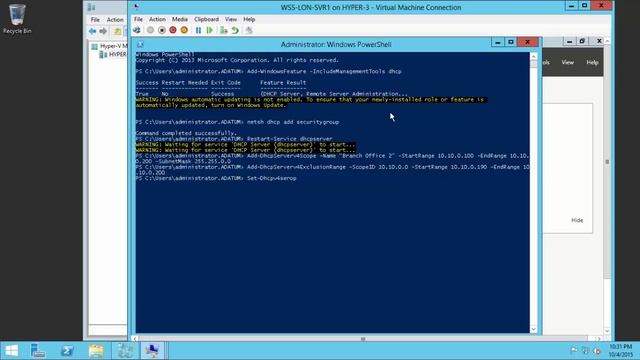Click the green Reset/Resume play icon
The height and width of the screenshot is (360, 640).
click(209, 30)
